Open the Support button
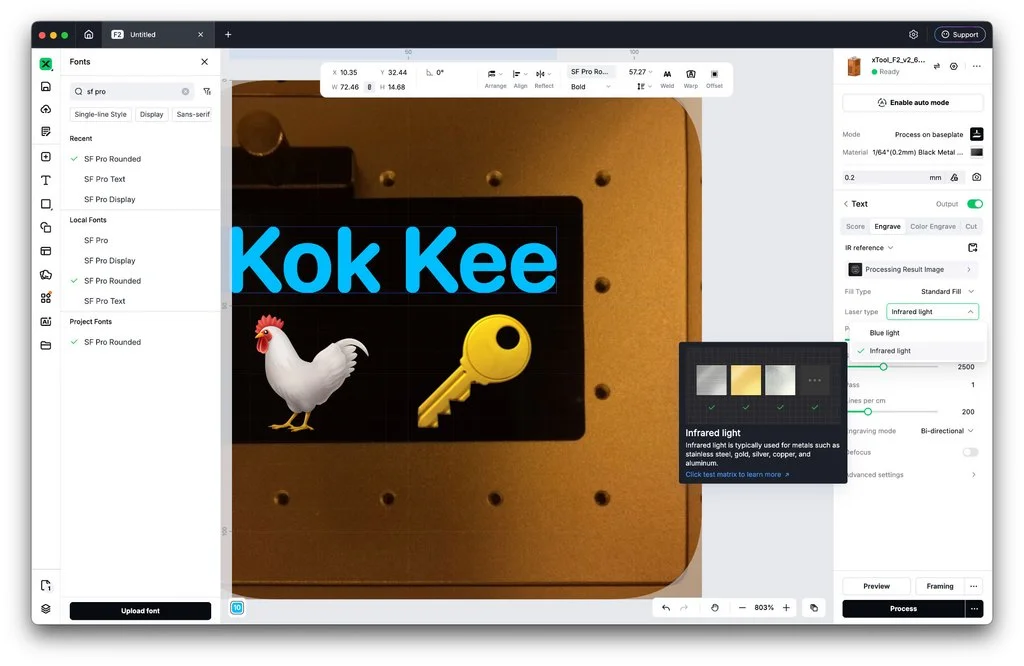This screenshot has height=666, width=1024. coord(959,35)
